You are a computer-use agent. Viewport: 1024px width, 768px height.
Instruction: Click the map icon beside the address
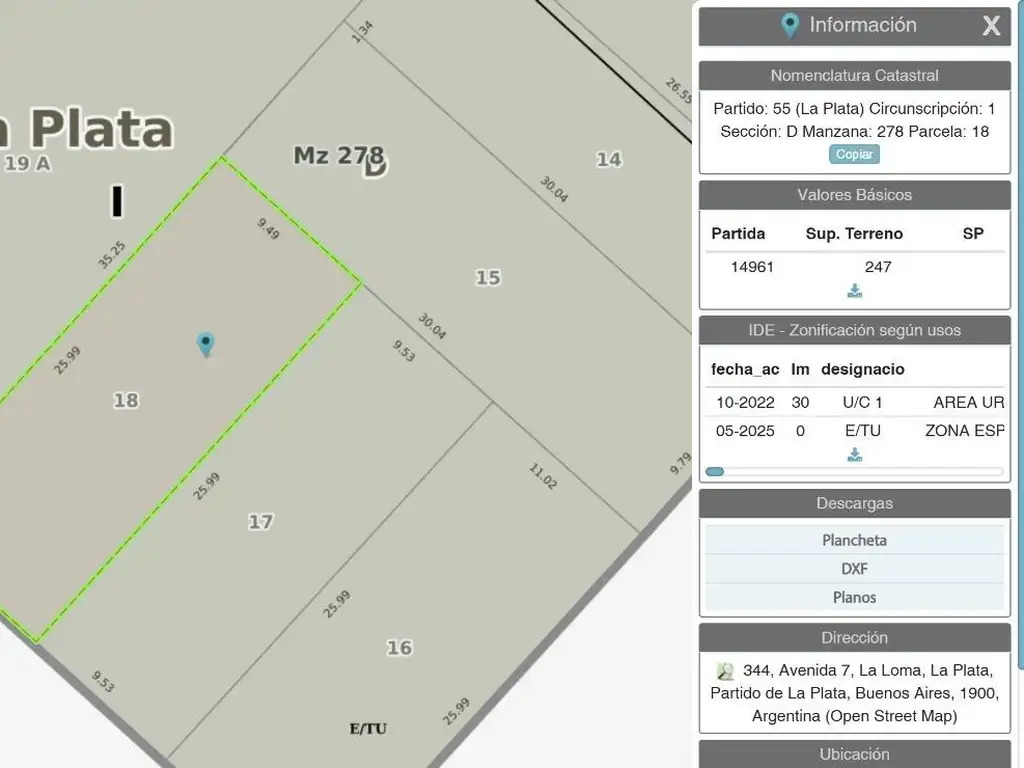coord(726,671)
